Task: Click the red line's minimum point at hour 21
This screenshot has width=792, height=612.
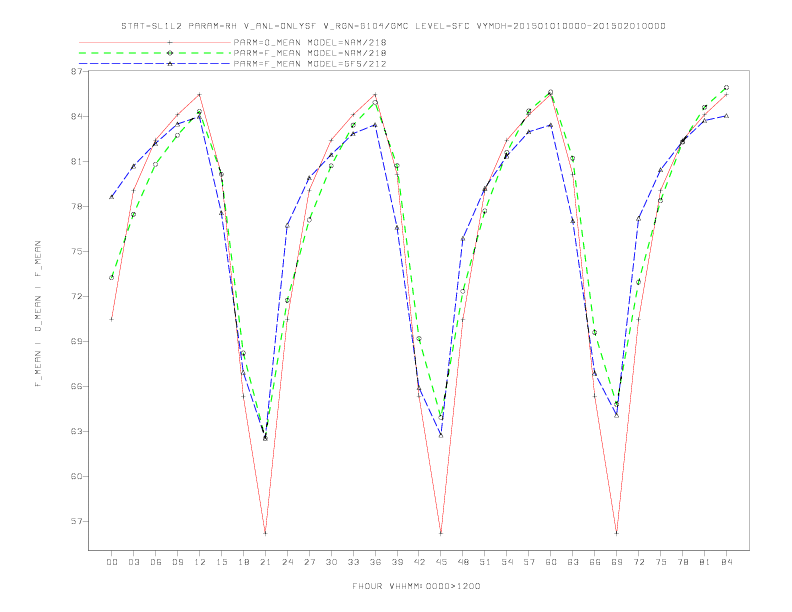Action: coord(265,533)
